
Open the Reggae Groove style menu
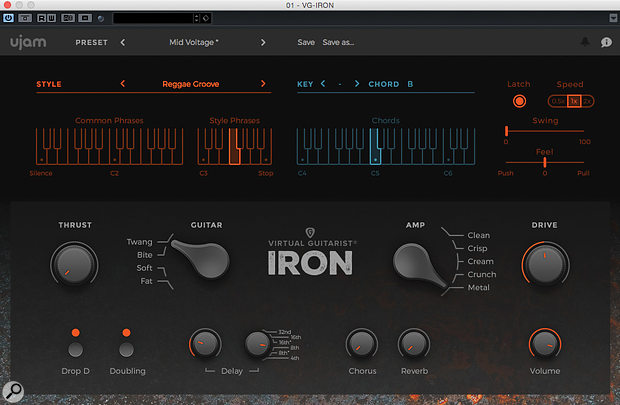point(191,84)
